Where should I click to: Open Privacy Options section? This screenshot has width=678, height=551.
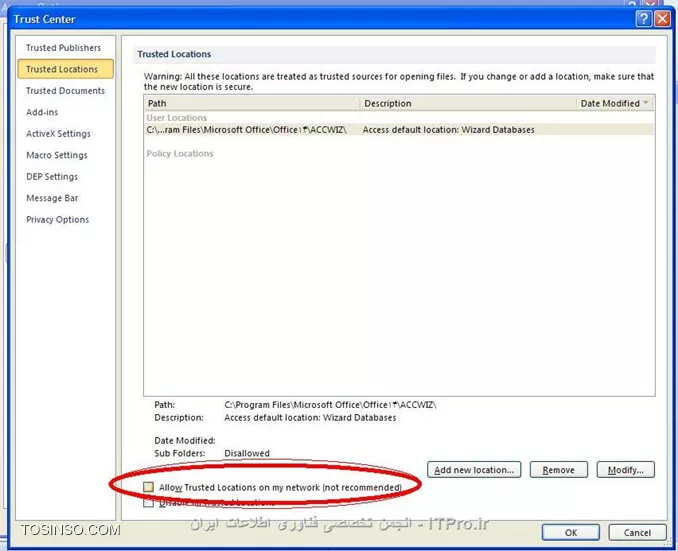57,220
